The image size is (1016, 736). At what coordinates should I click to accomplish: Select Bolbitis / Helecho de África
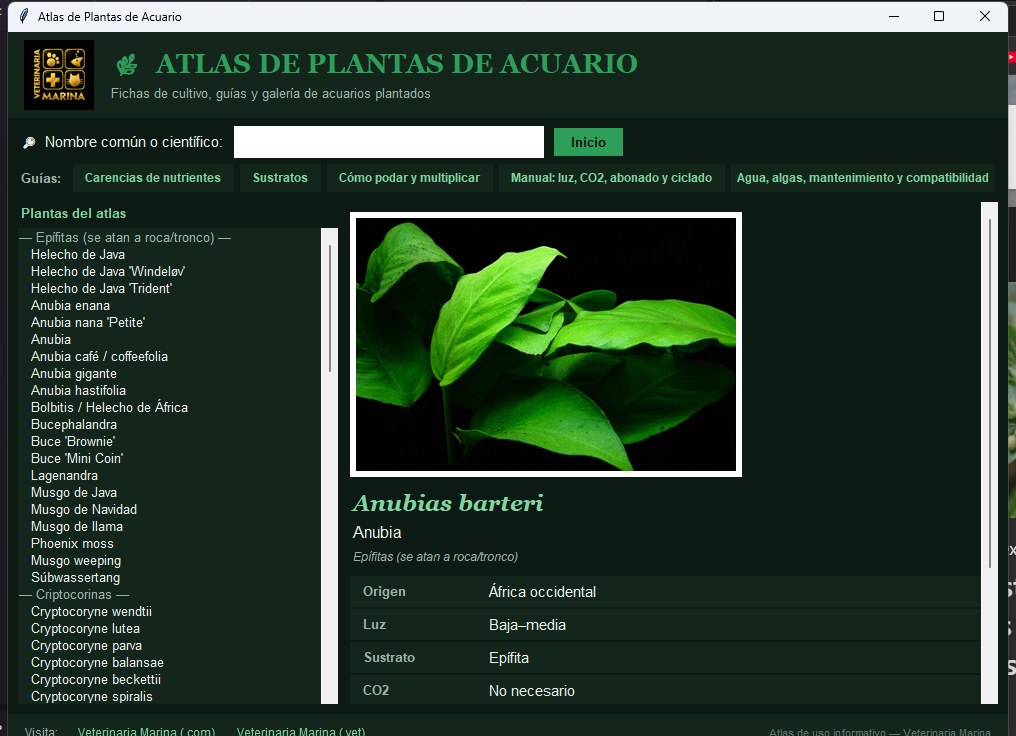110,408
